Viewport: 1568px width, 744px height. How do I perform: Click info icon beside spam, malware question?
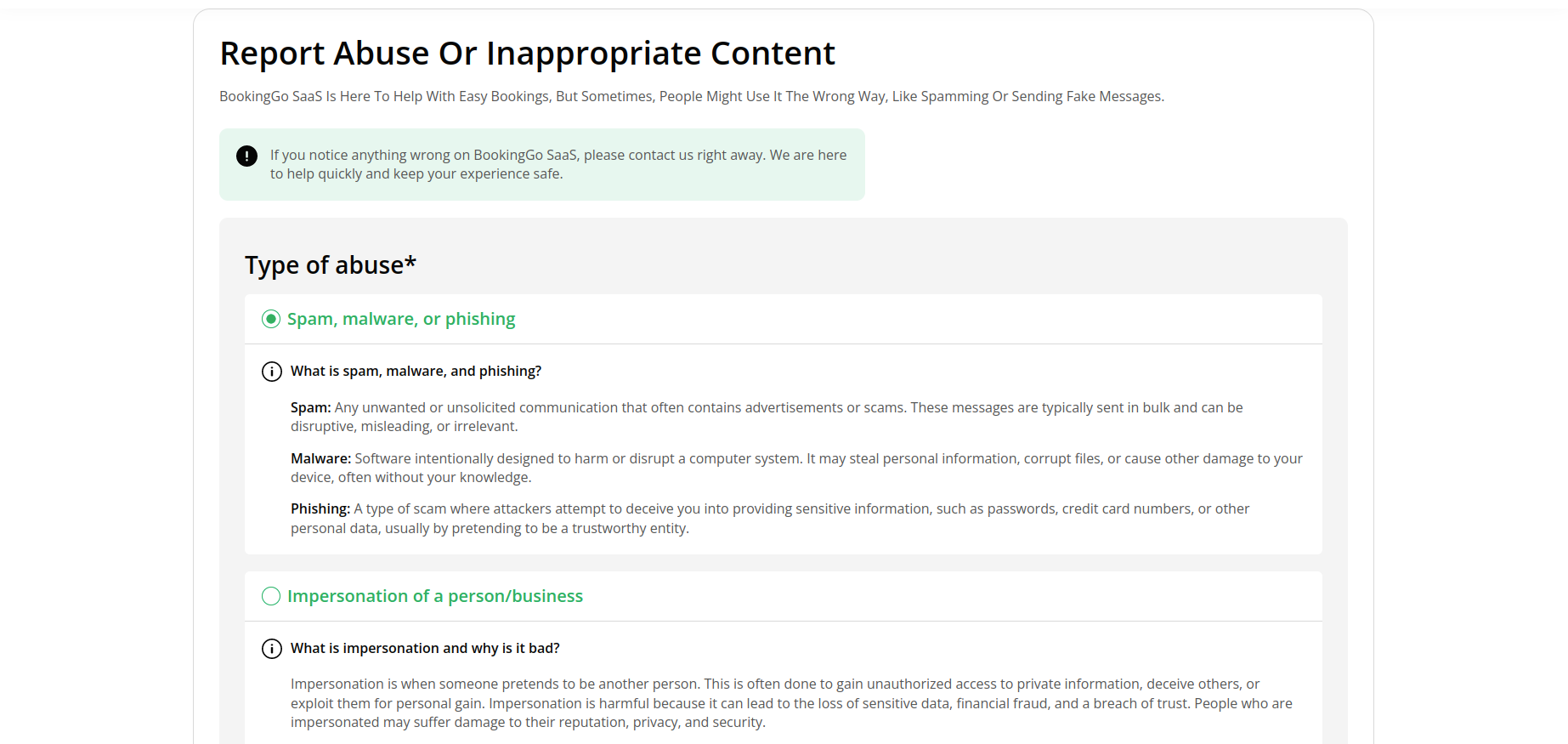click(x=271, y=372)
